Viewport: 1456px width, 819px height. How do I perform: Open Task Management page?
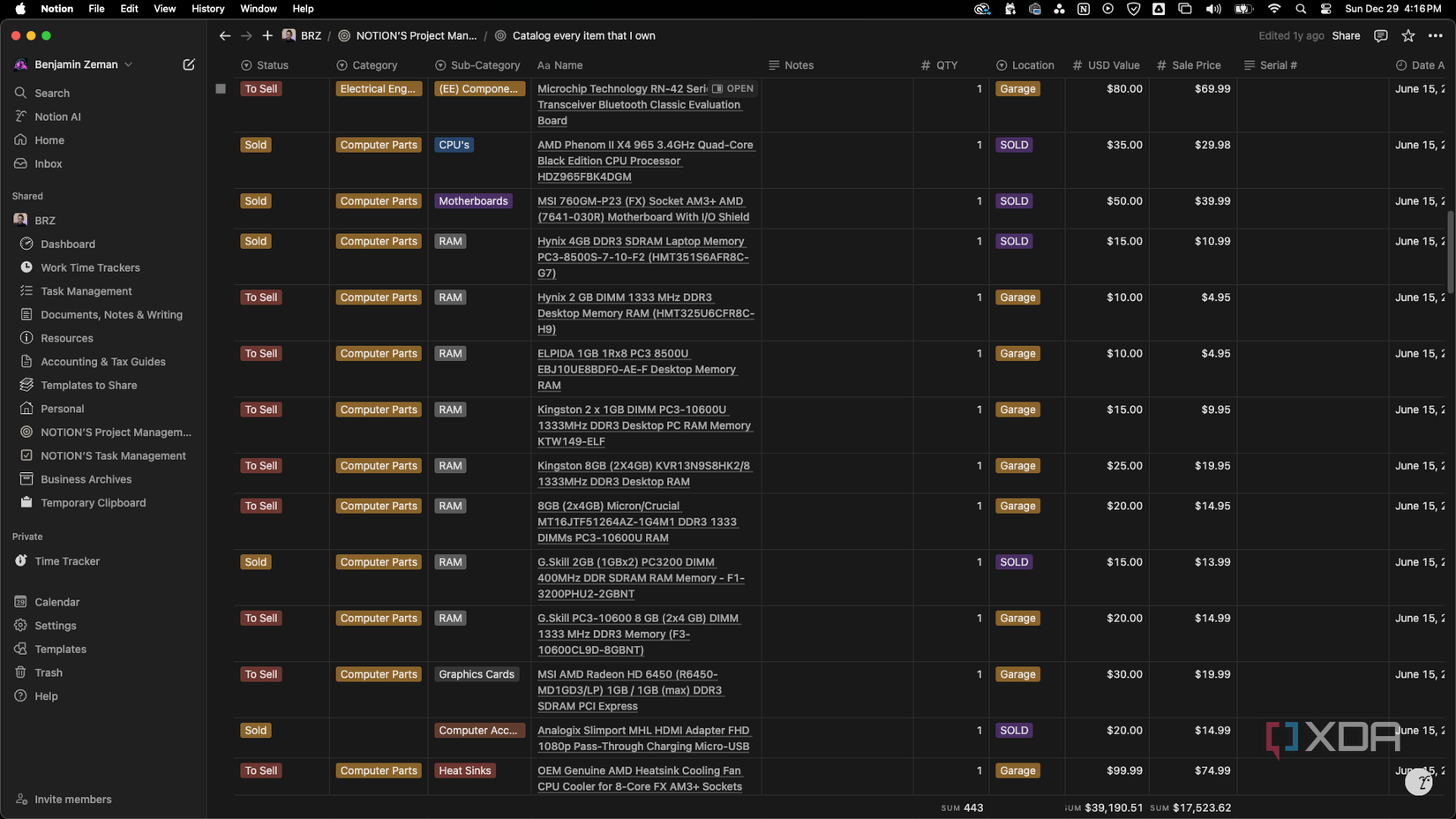click(86, 291)
